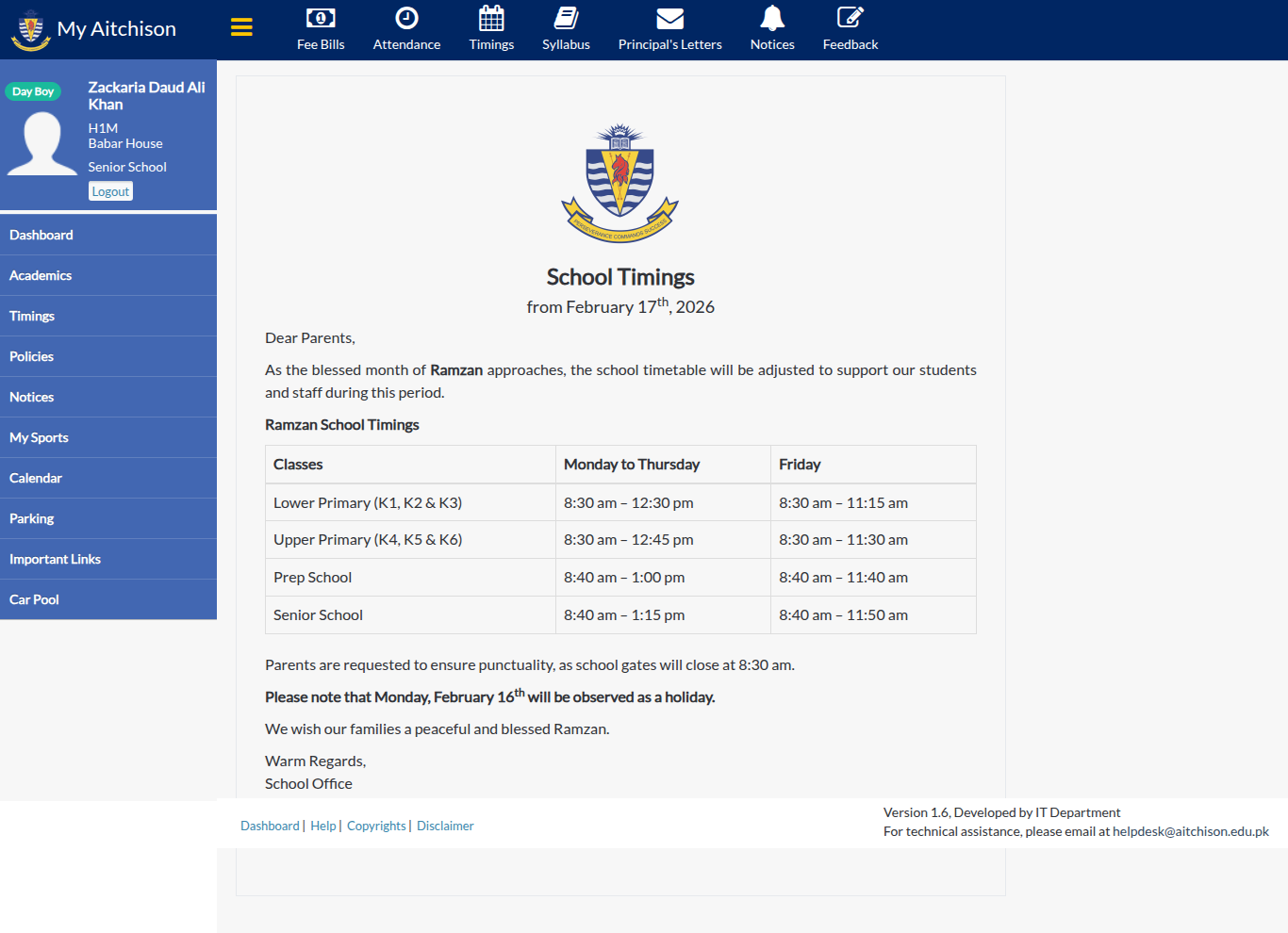
Task: Click the Upper Primary (K4, K5 & K6) cell
Action: (410, 540)
